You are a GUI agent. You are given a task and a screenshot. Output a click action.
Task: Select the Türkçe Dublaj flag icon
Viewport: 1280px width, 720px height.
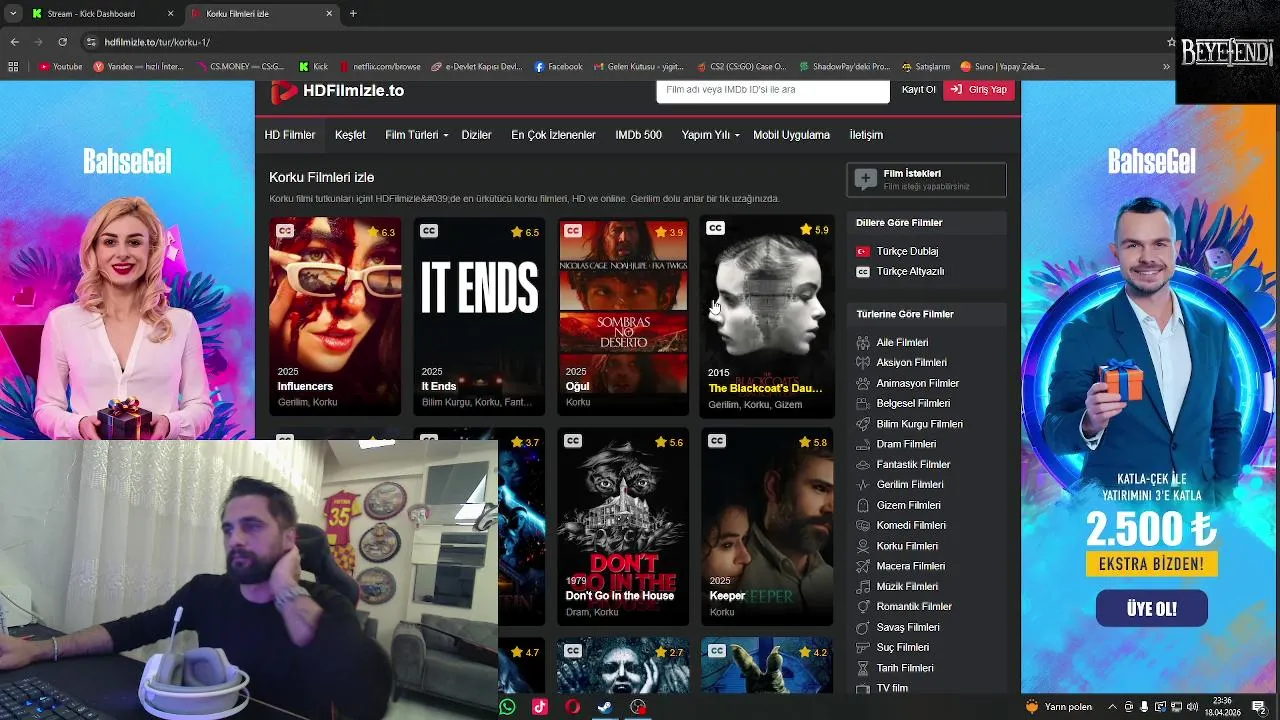[863, 251]
